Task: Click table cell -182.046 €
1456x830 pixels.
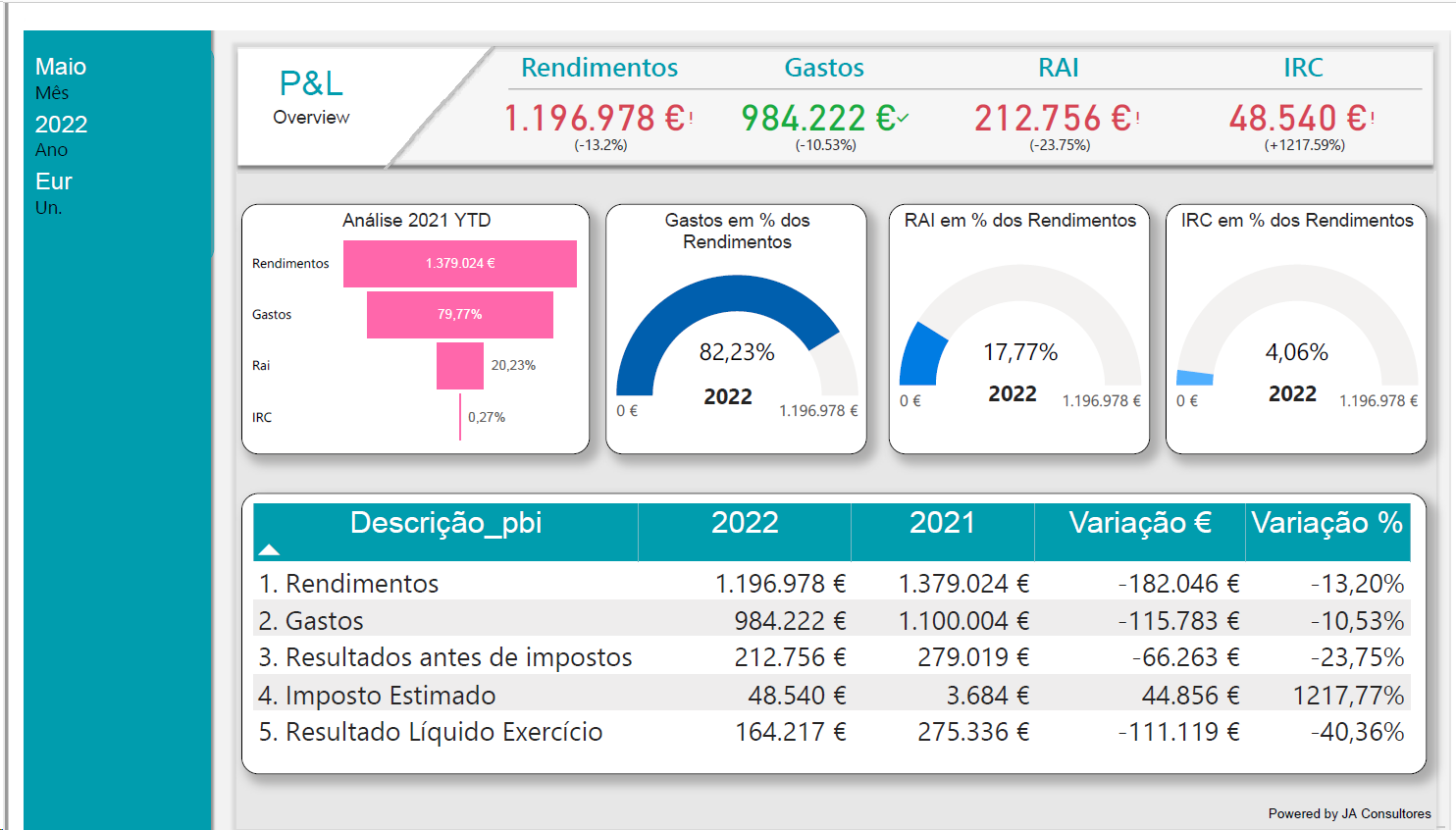Action: pyautogui.click(x=1178, y=584)
